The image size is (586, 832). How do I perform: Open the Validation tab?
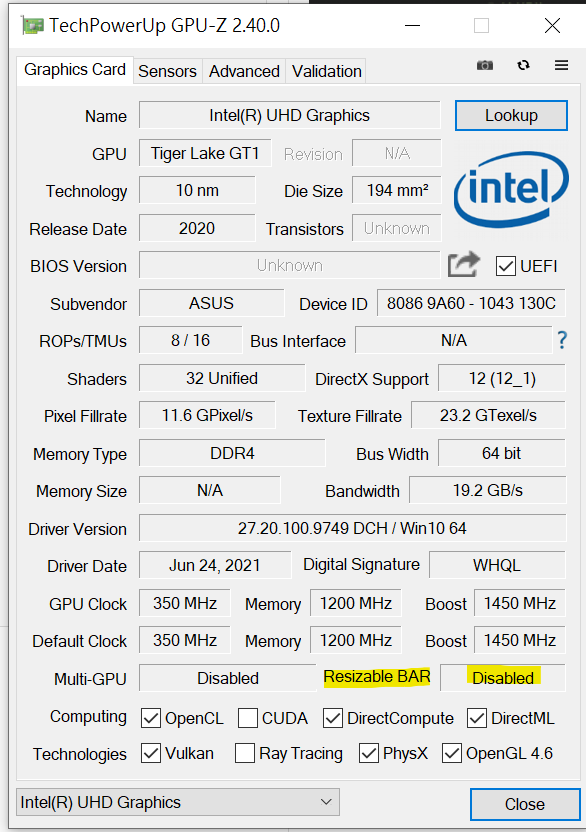[x=326, y=71]
